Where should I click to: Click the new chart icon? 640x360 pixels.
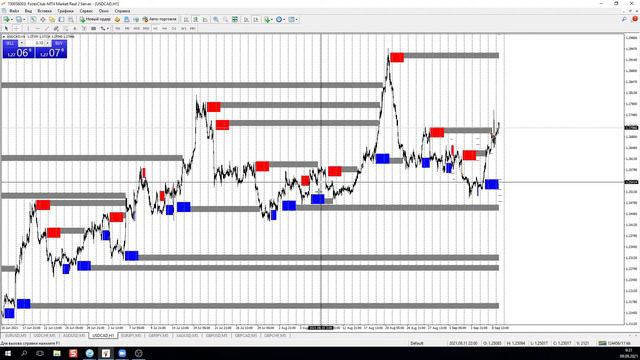7,19
